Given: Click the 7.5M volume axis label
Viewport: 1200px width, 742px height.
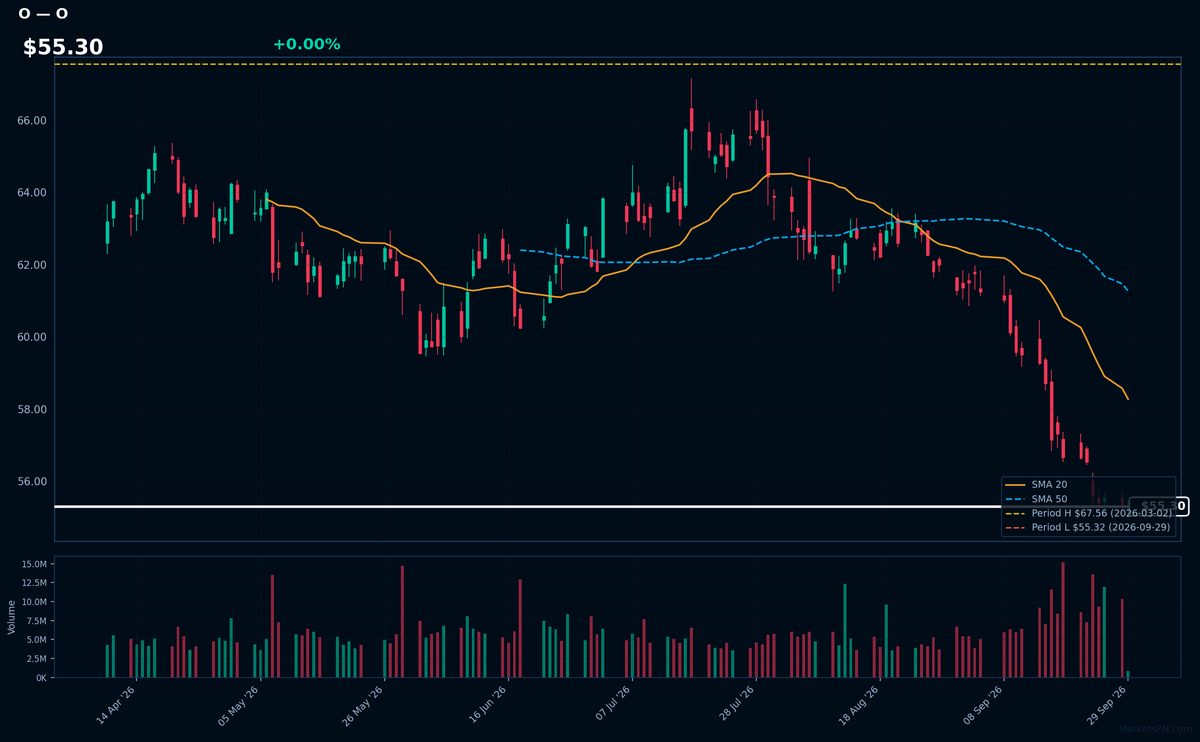Looking at the screenshot, I should 36,622.
